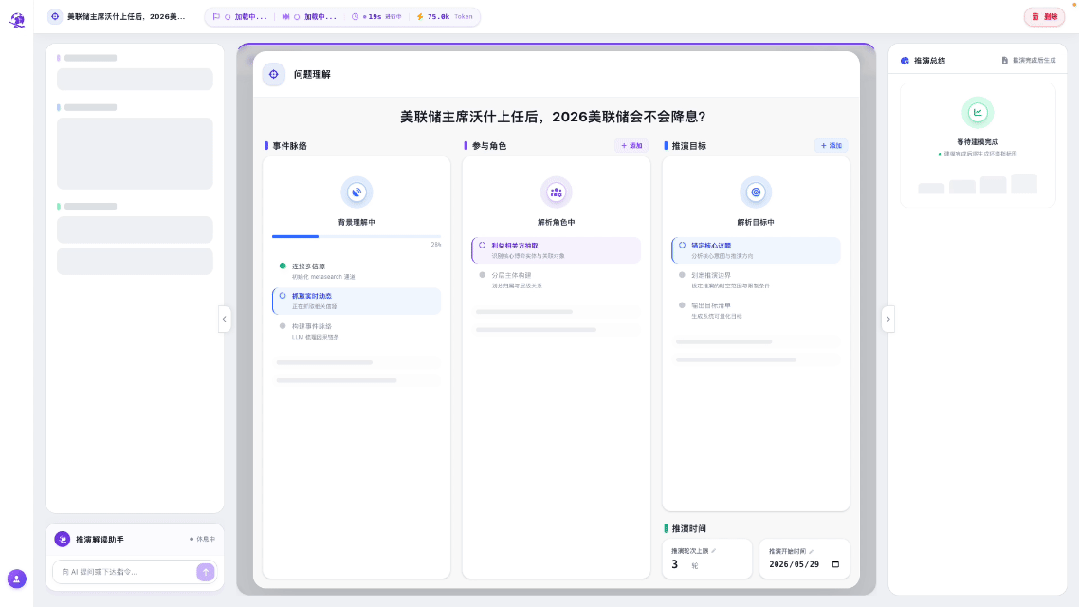Screen dimensions: 1079x607
Task: Click the app globe logo in the sidebar
Action: coord(17,19)
